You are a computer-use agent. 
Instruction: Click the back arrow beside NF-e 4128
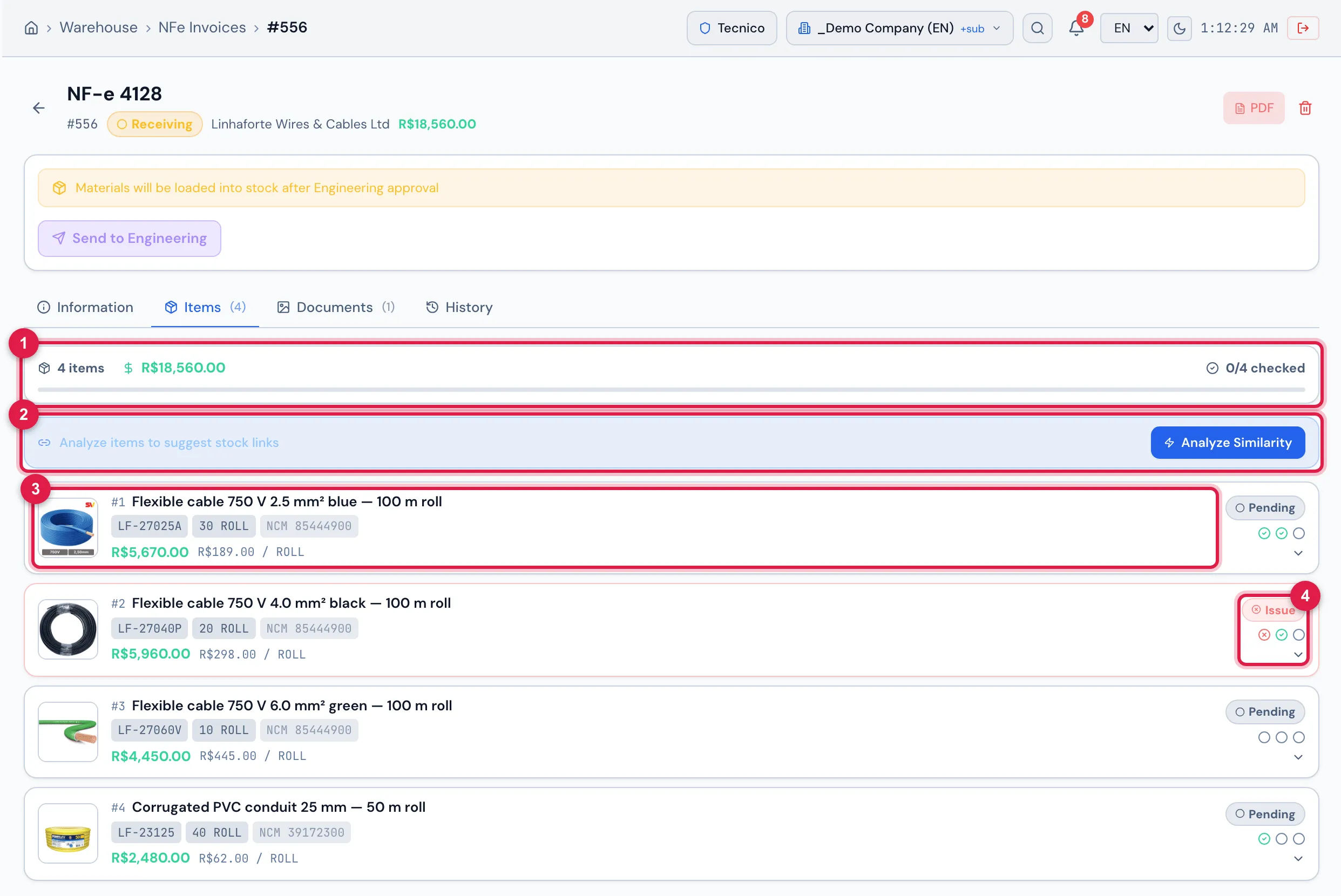38,108
